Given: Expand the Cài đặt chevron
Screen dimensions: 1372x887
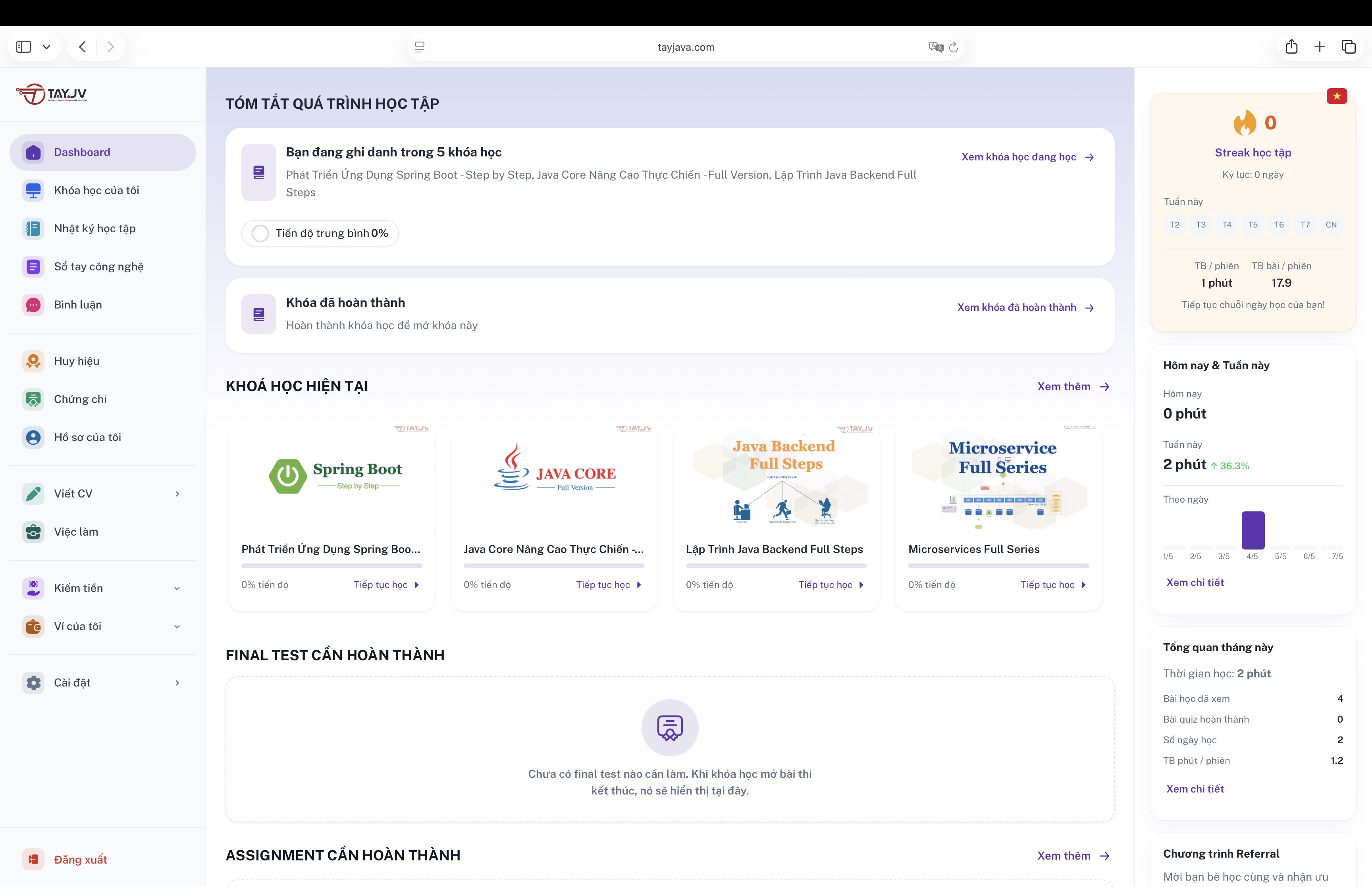Looking at the screenshot, I should tap(177, 683).
